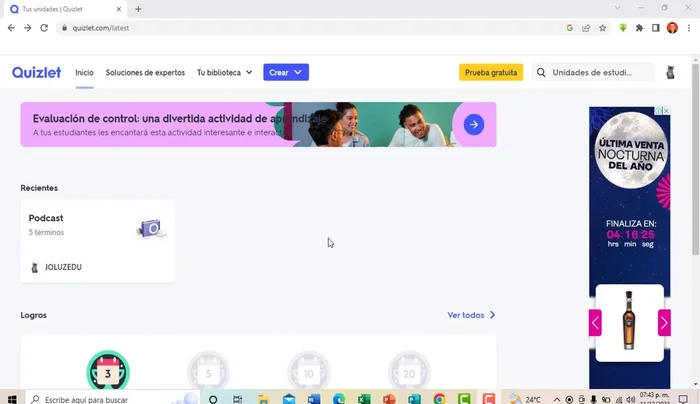This screenshot has width=700, height=404.
Task: Go to next product in ad
Action: tap(664, 322)
